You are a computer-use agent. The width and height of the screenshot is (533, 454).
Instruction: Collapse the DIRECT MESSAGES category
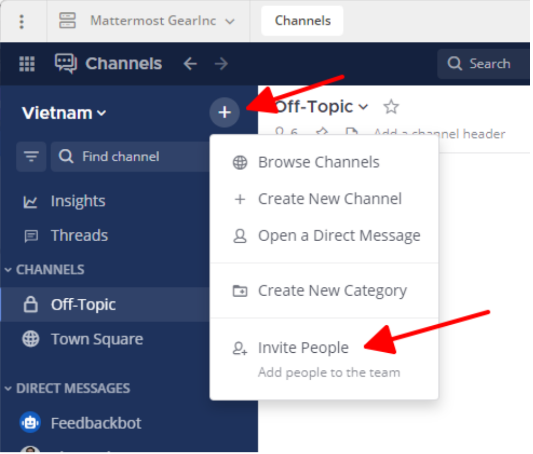click(x=67, y=388)
